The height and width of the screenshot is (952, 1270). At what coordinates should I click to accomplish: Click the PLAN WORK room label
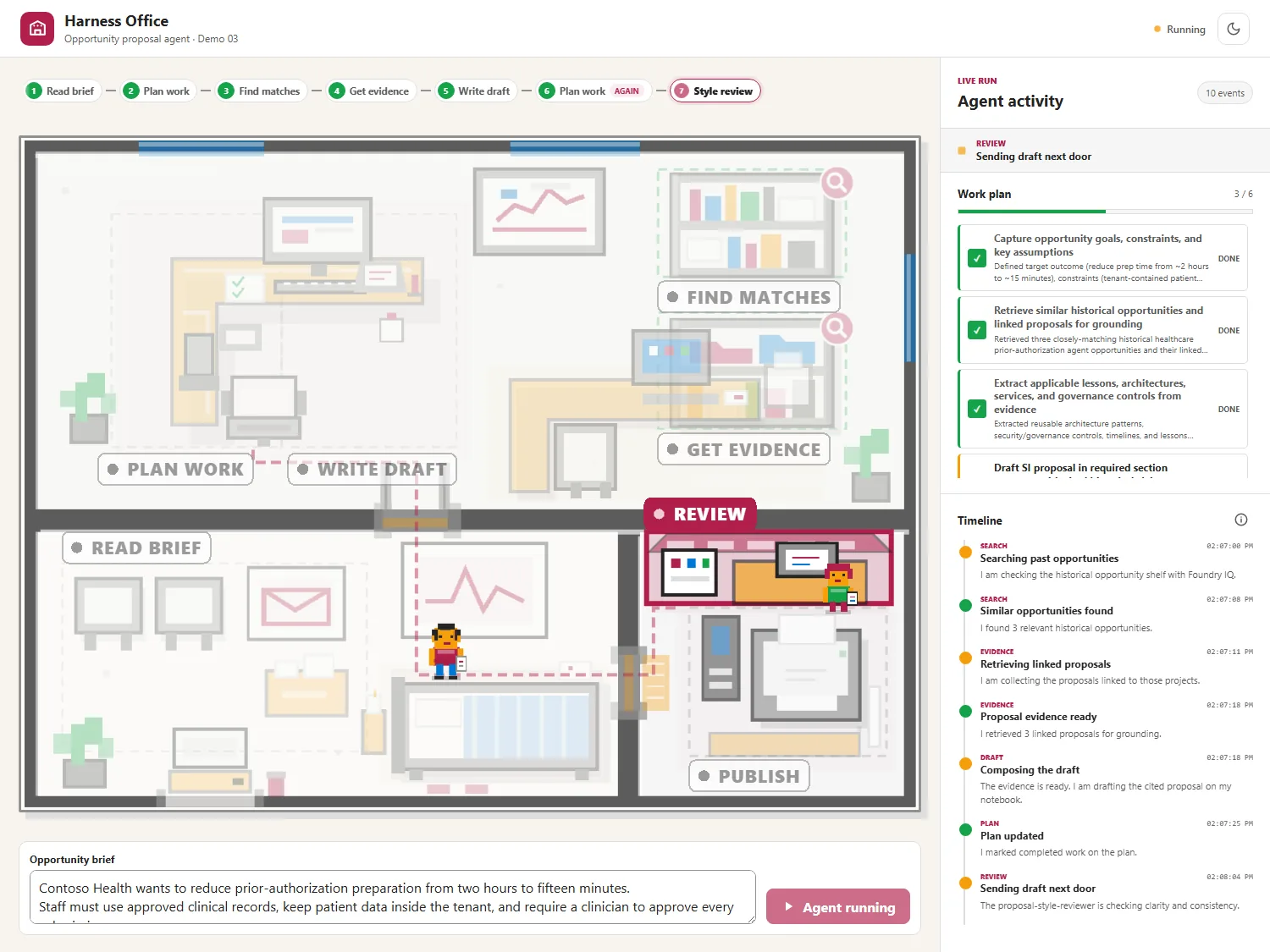pos(175,469)
